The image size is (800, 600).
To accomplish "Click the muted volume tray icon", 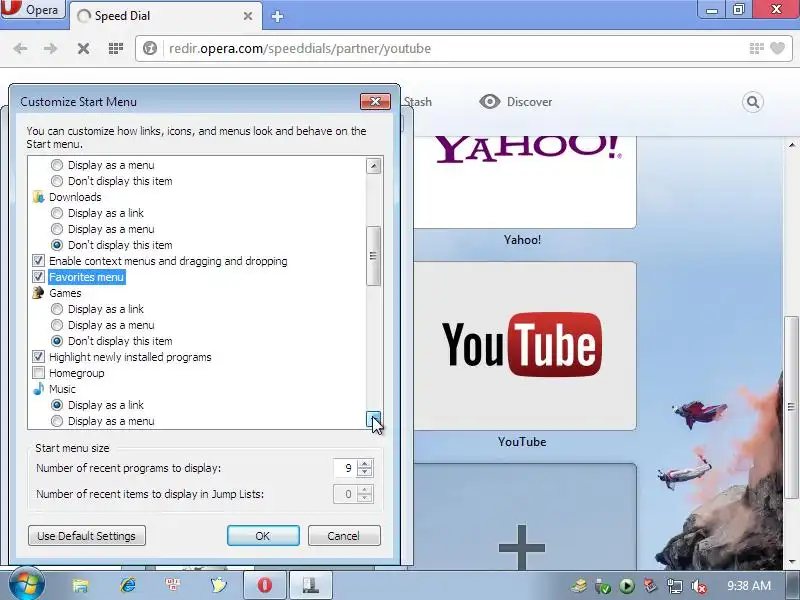I will click(698, 586).
